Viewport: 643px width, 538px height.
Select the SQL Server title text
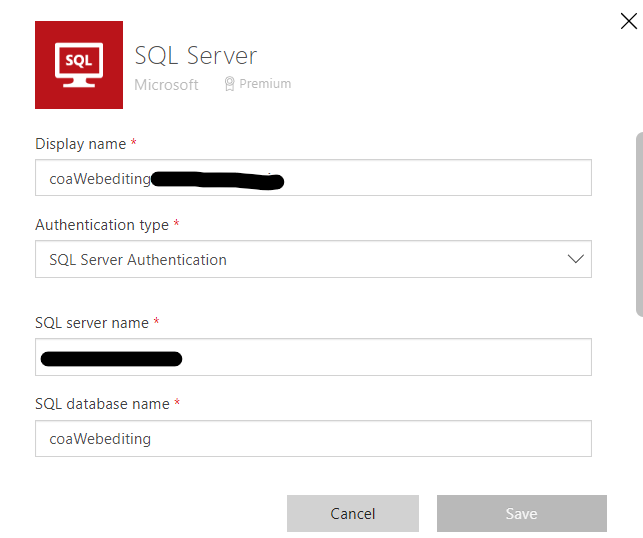click(196, 55)
